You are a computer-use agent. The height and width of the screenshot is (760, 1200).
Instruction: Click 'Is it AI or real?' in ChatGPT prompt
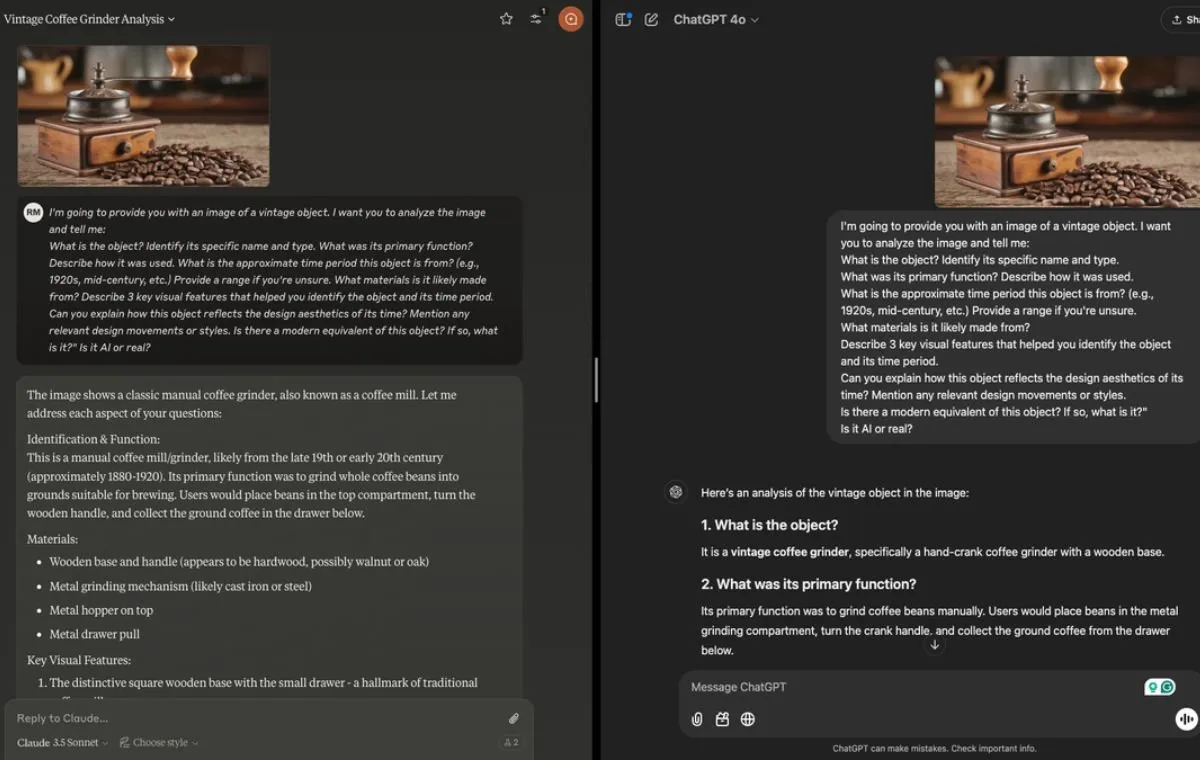[x=876, y=429]
